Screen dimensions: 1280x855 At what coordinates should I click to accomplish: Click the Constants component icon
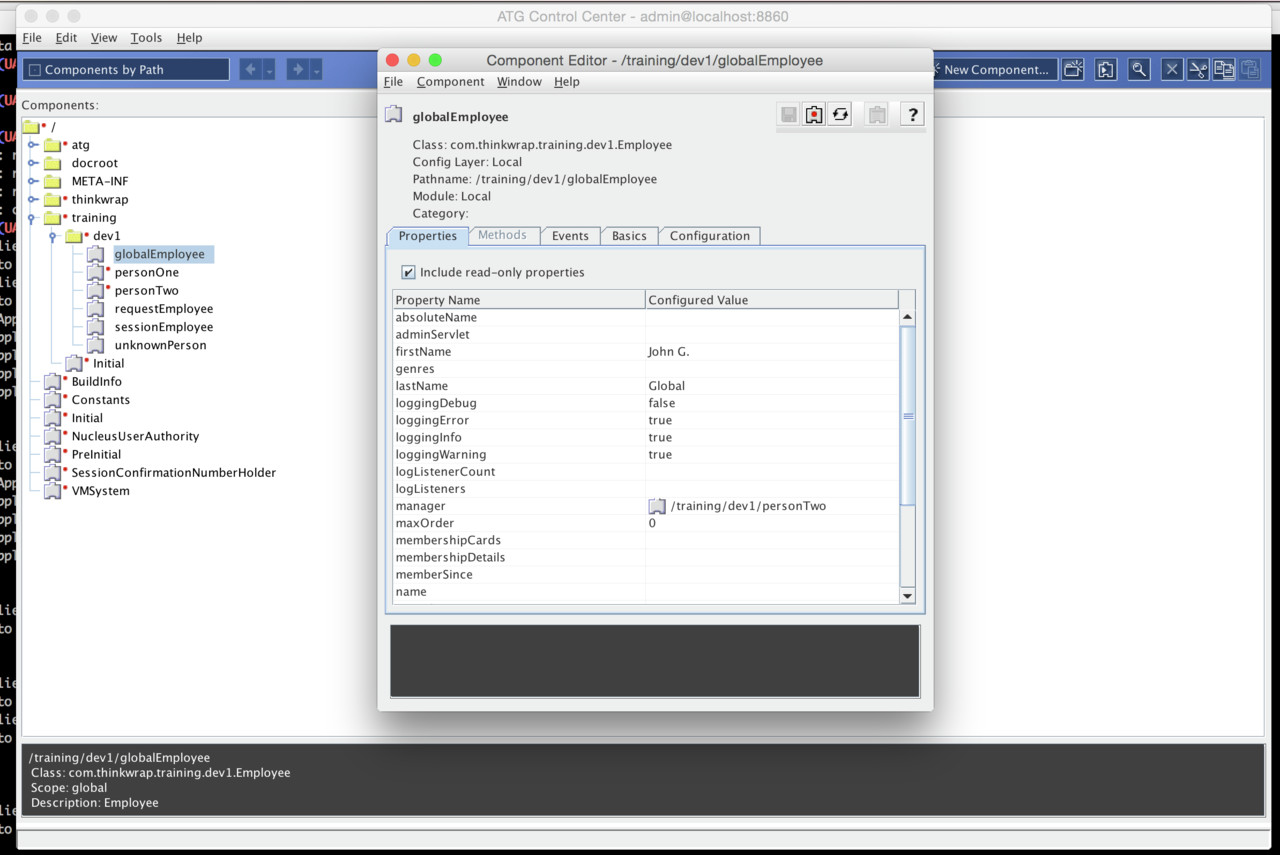point(52,399)
